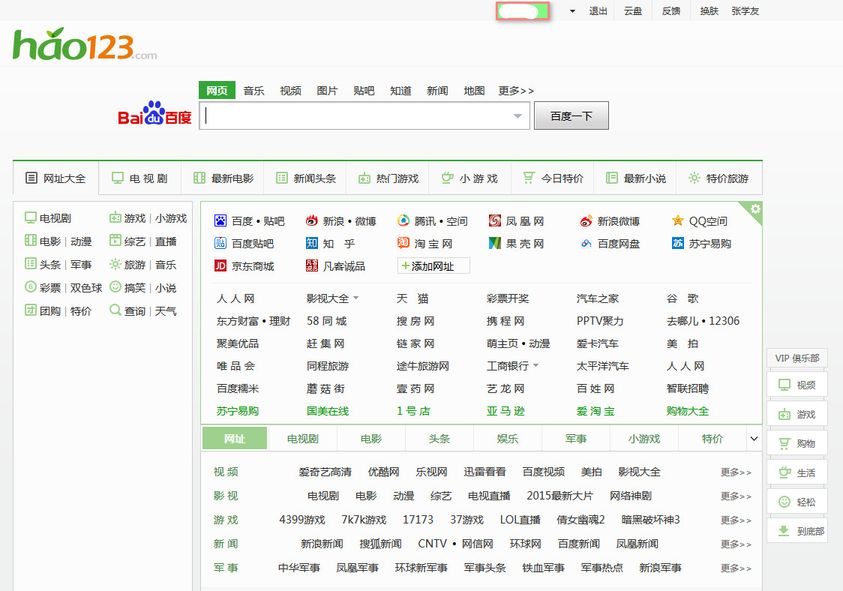This screenshot has height=591, width=843.
Task: Open the VIP 俱乐部 button
Action: click(x=797, y=358)
